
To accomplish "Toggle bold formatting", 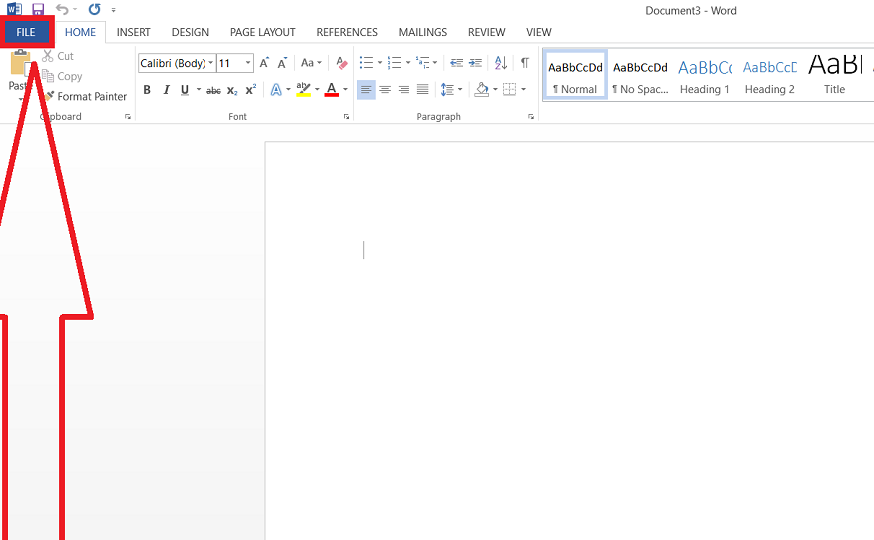I will [x=147, y=90].
